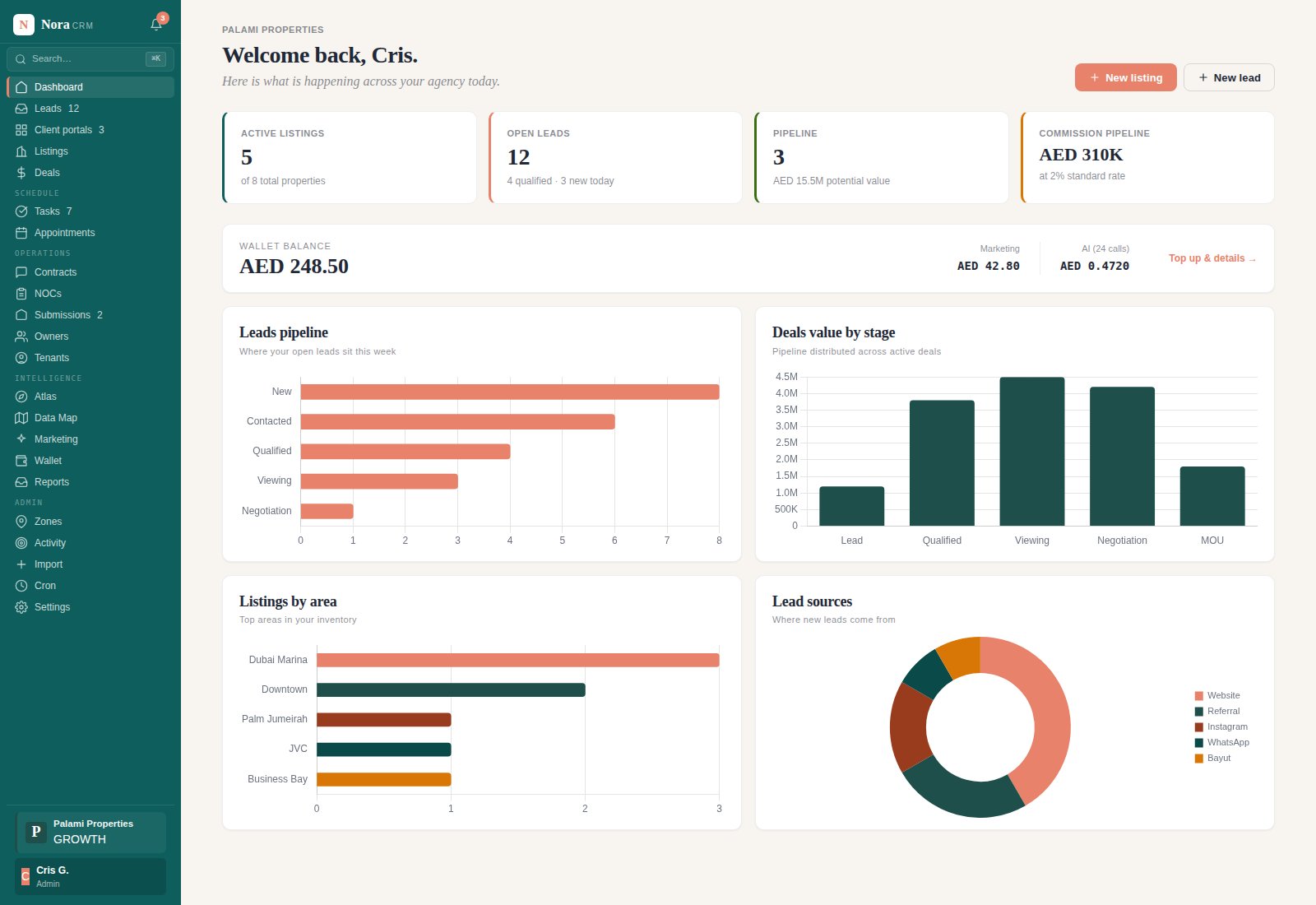Click the Client portals grid icon

21,130
